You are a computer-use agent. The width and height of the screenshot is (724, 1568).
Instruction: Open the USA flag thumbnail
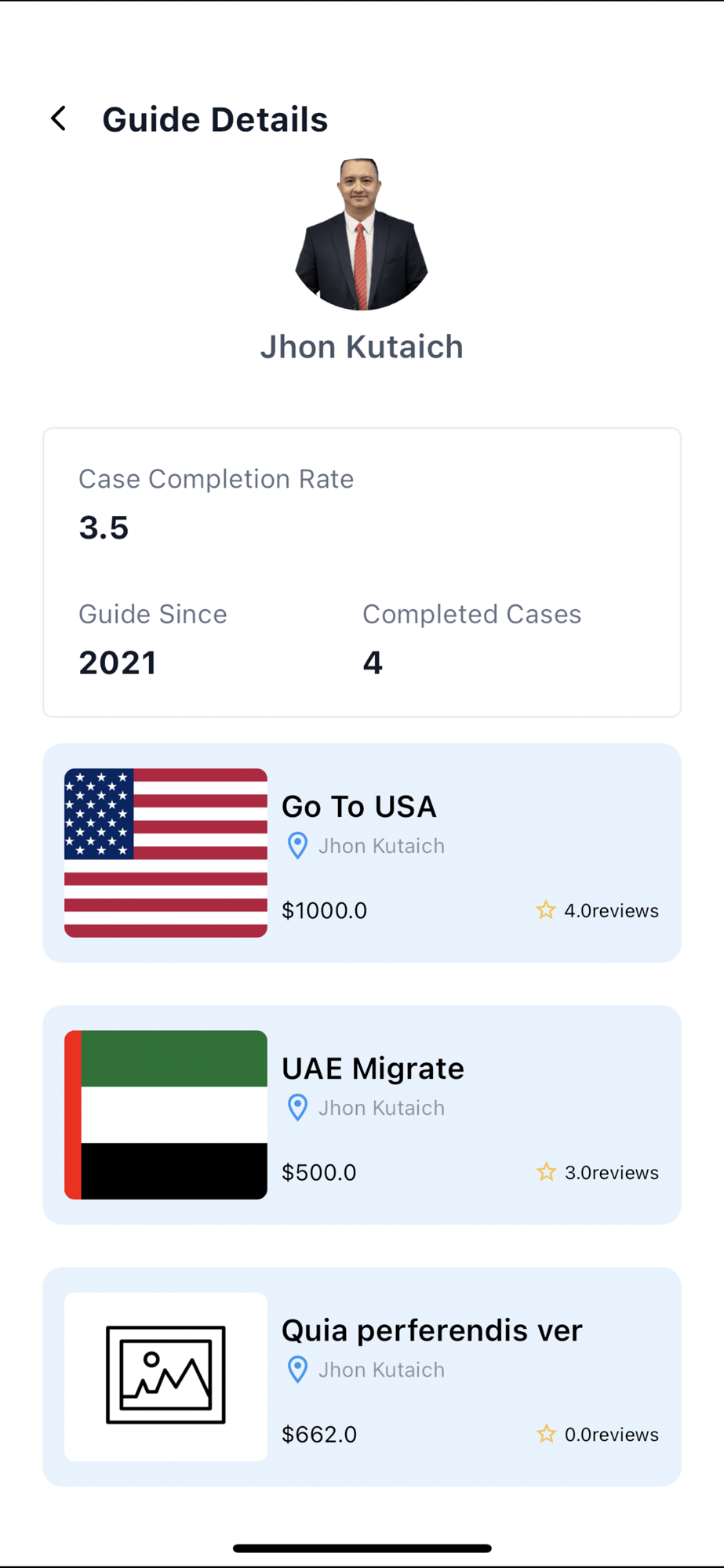(166, 853)
